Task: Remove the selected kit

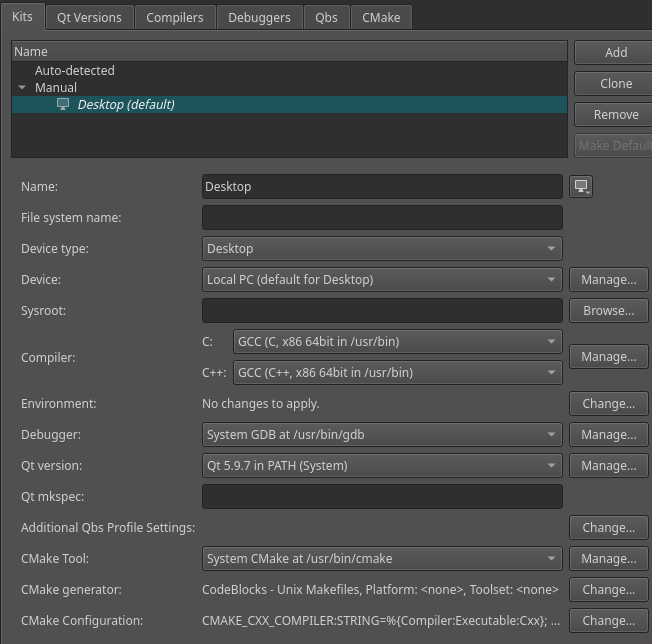Action: coord(615,114)
